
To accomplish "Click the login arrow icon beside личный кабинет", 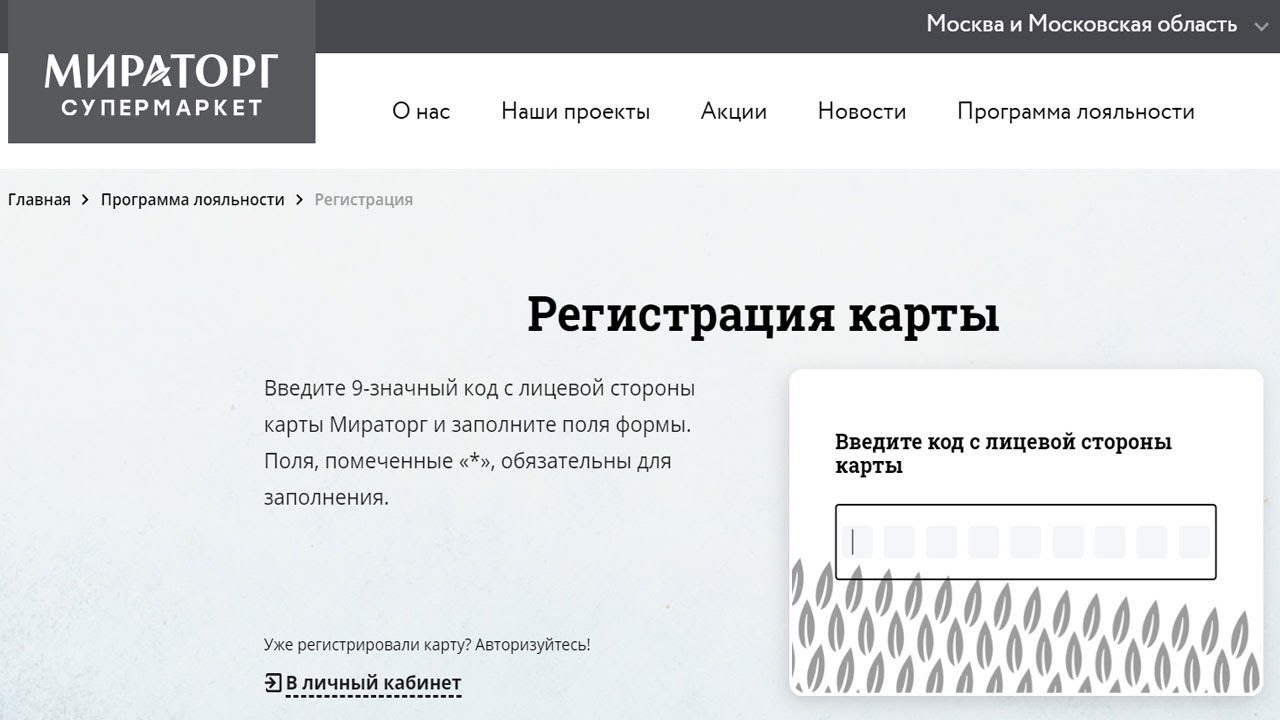I will pos(273,683).
